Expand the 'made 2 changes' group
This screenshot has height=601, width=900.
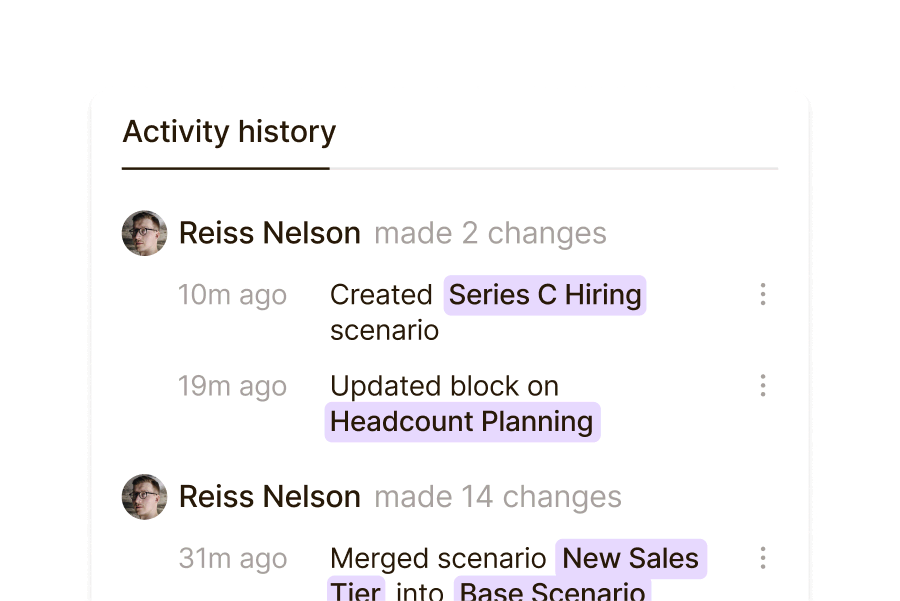(490, 234)
